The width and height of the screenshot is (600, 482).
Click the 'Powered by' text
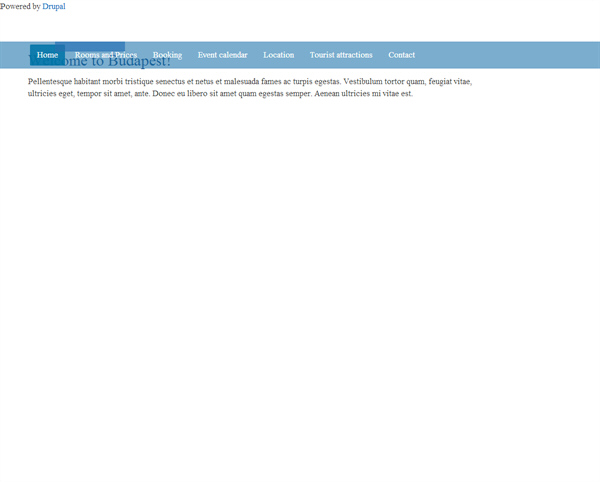pos(20,7)
